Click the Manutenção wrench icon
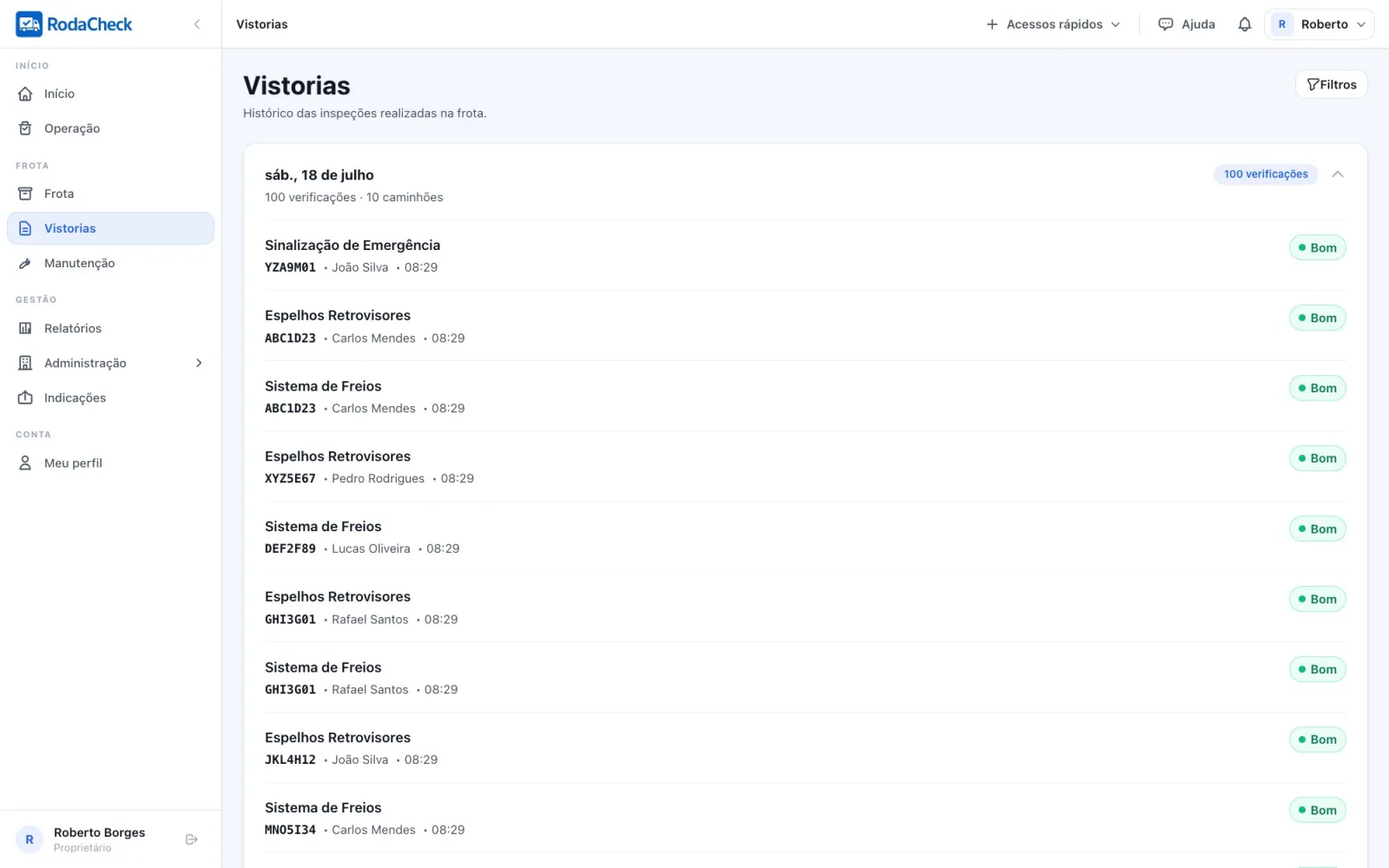Screen dimensions: 1389x868 pyautogui.click(x=25, y=263)
